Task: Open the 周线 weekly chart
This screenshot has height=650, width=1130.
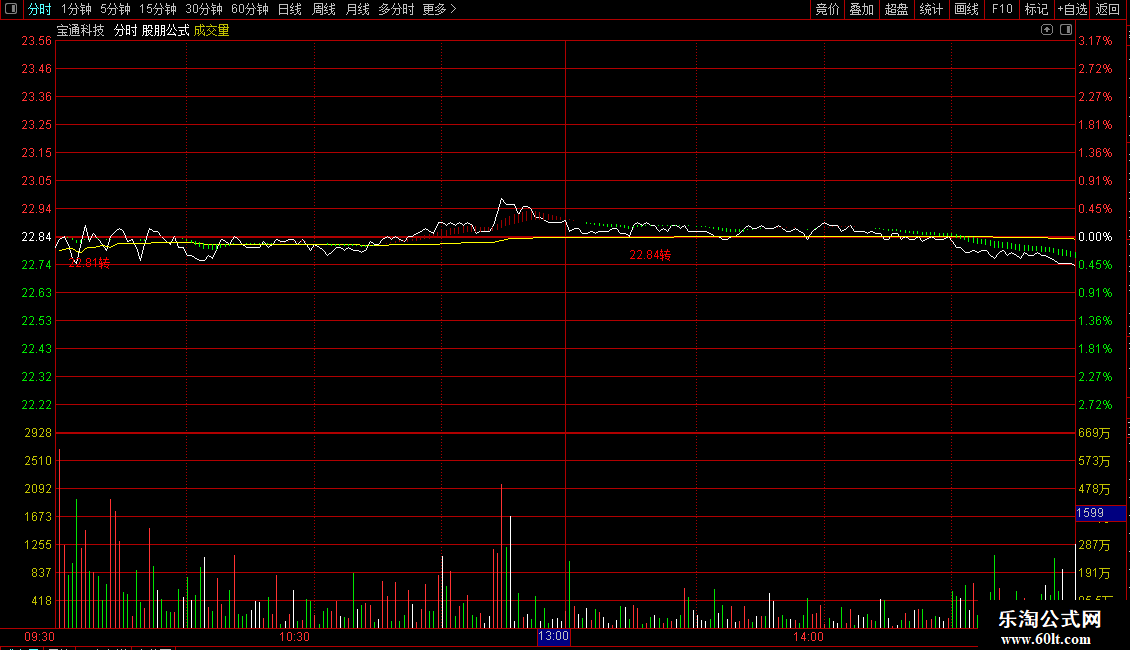Action: click(324, 9)
